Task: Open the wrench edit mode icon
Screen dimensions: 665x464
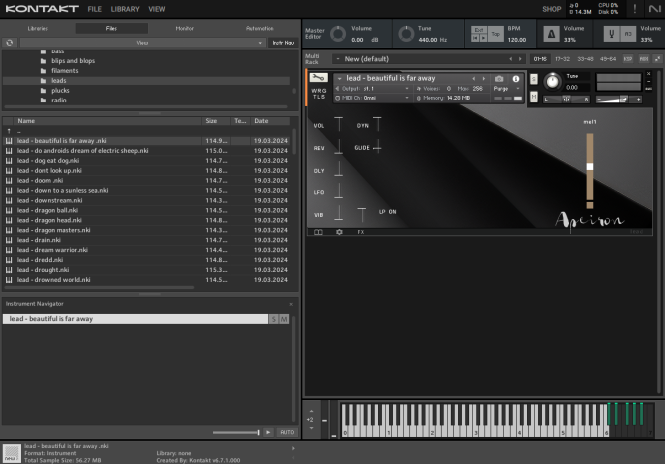Action: click(x=319, y=78)
